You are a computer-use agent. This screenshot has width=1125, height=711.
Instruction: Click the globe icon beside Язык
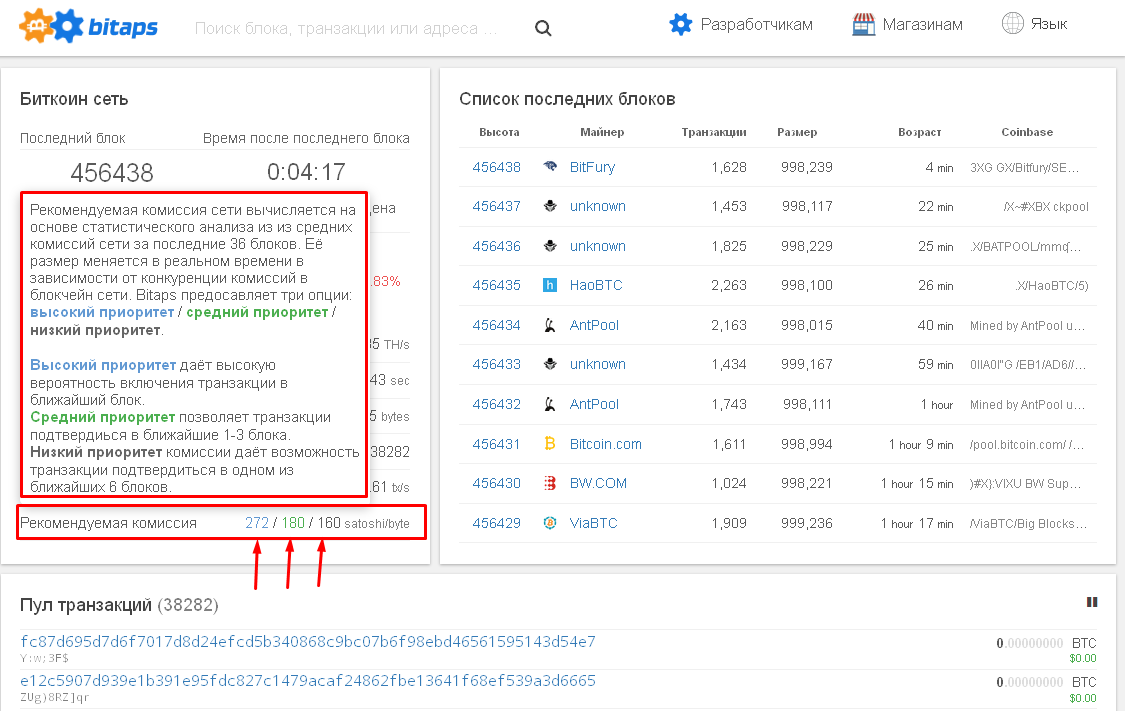click(1012, 23)
